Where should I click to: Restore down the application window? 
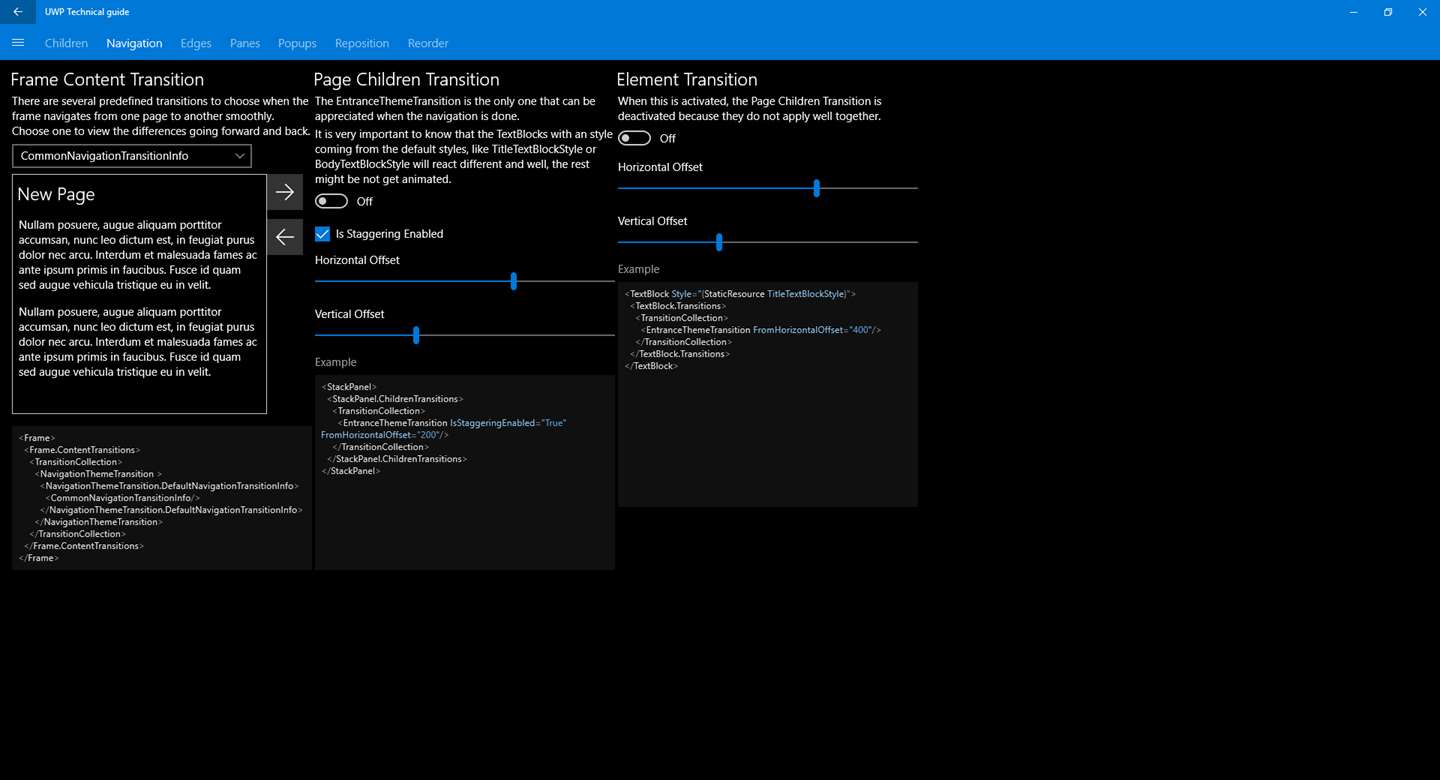pos(1388,12)
